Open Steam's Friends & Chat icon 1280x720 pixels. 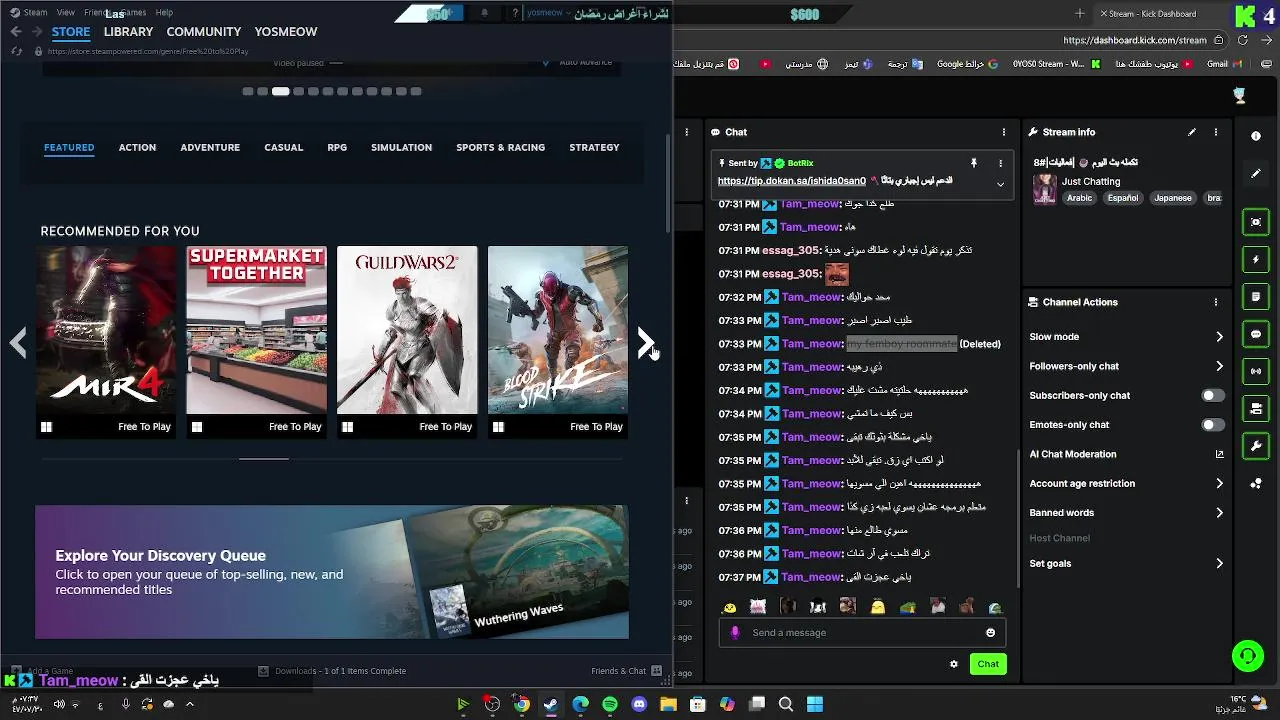[x=656, y=671]
